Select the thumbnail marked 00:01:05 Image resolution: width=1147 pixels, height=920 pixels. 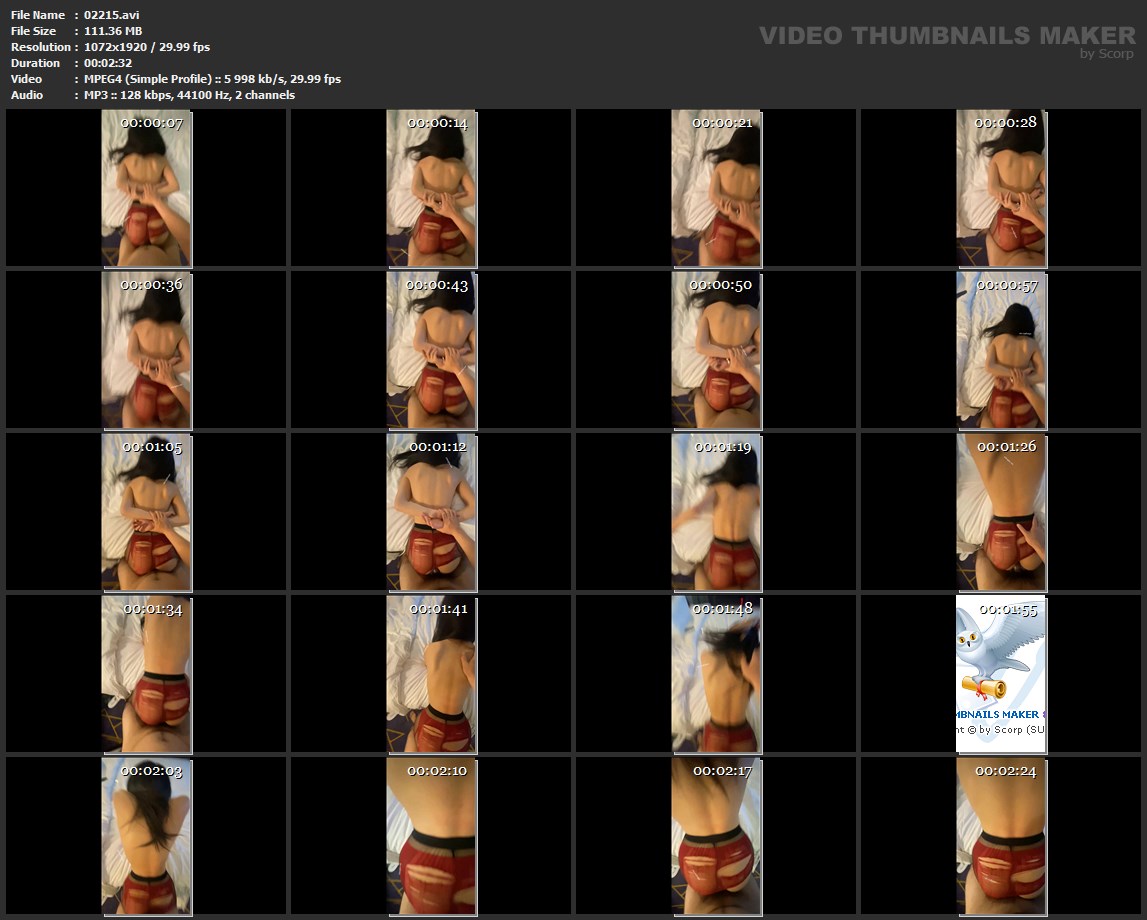146,512
